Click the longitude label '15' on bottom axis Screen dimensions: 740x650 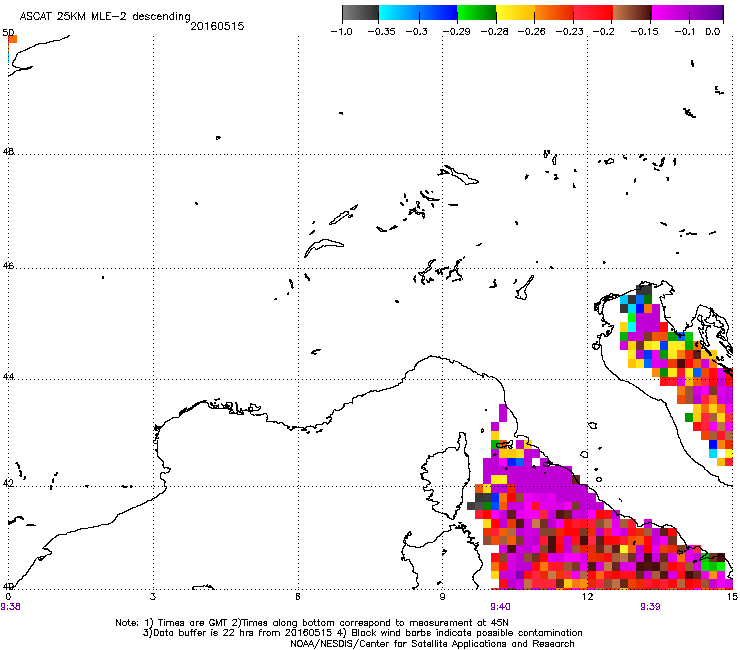click(x=732, y=597)
